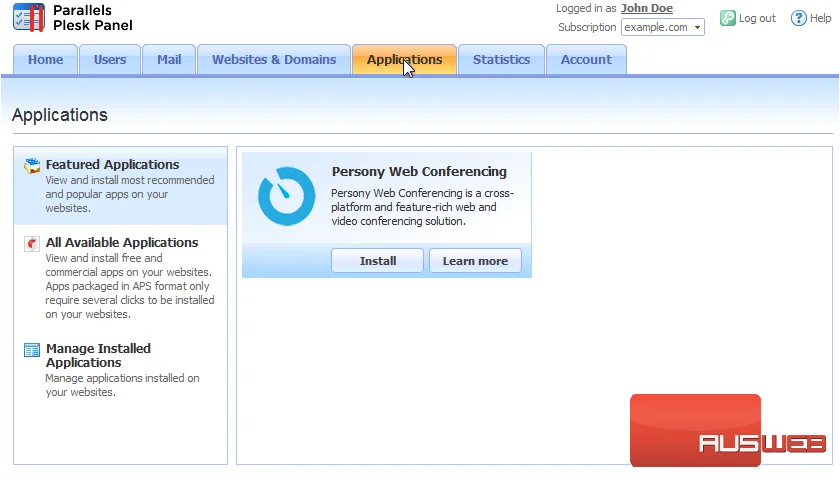Screen dimensions: 840x480
Task: Click the Persony cross-platform description text
Action: [422, 207]
